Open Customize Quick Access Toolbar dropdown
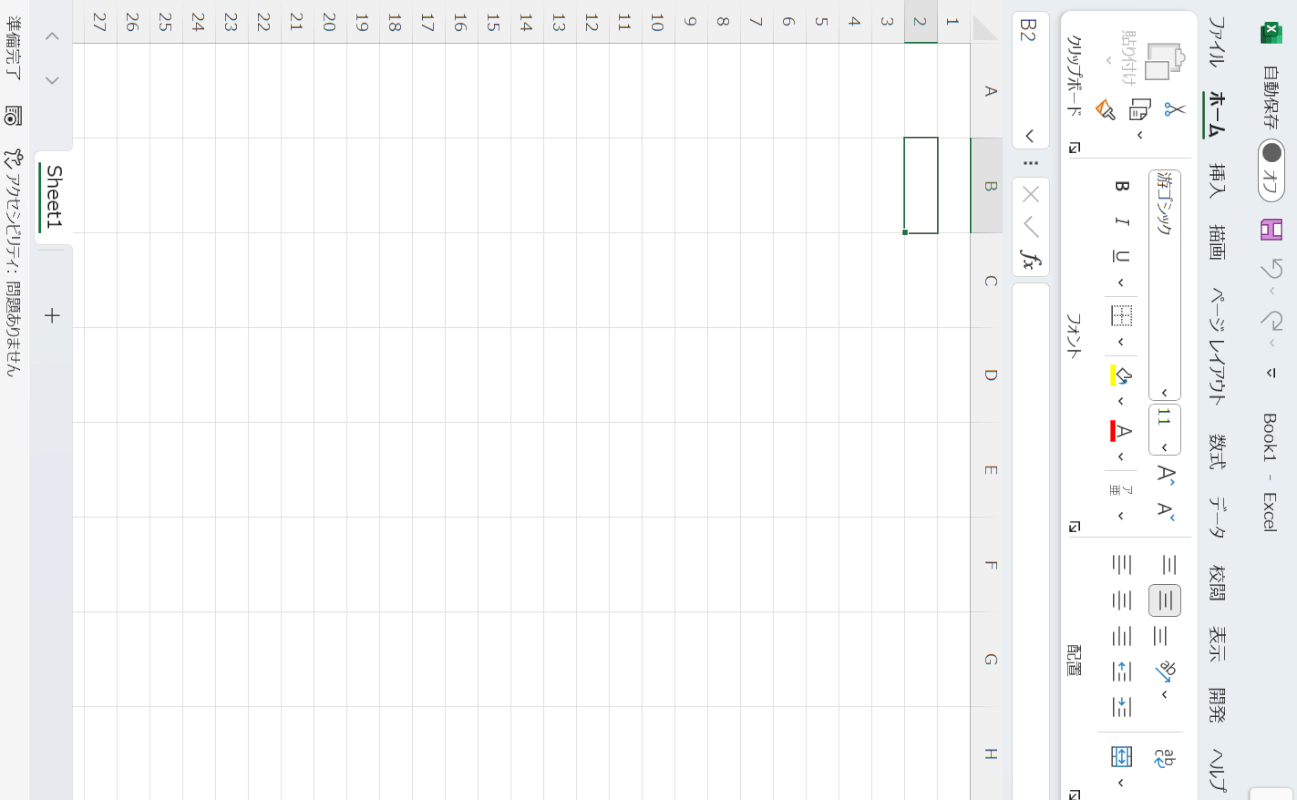The image size is (1297, 800). click(1271, 373)
